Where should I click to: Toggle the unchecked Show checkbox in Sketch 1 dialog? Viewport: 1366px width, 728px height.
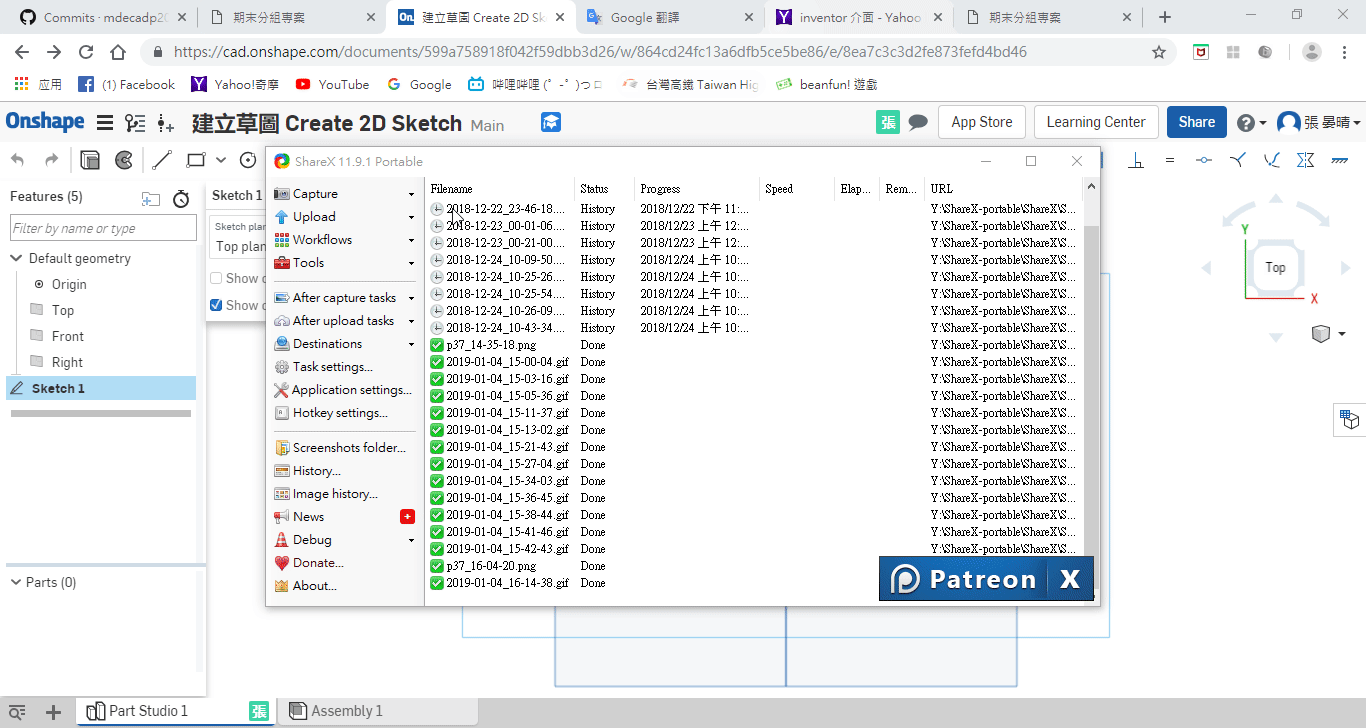(x=216, y=278)
